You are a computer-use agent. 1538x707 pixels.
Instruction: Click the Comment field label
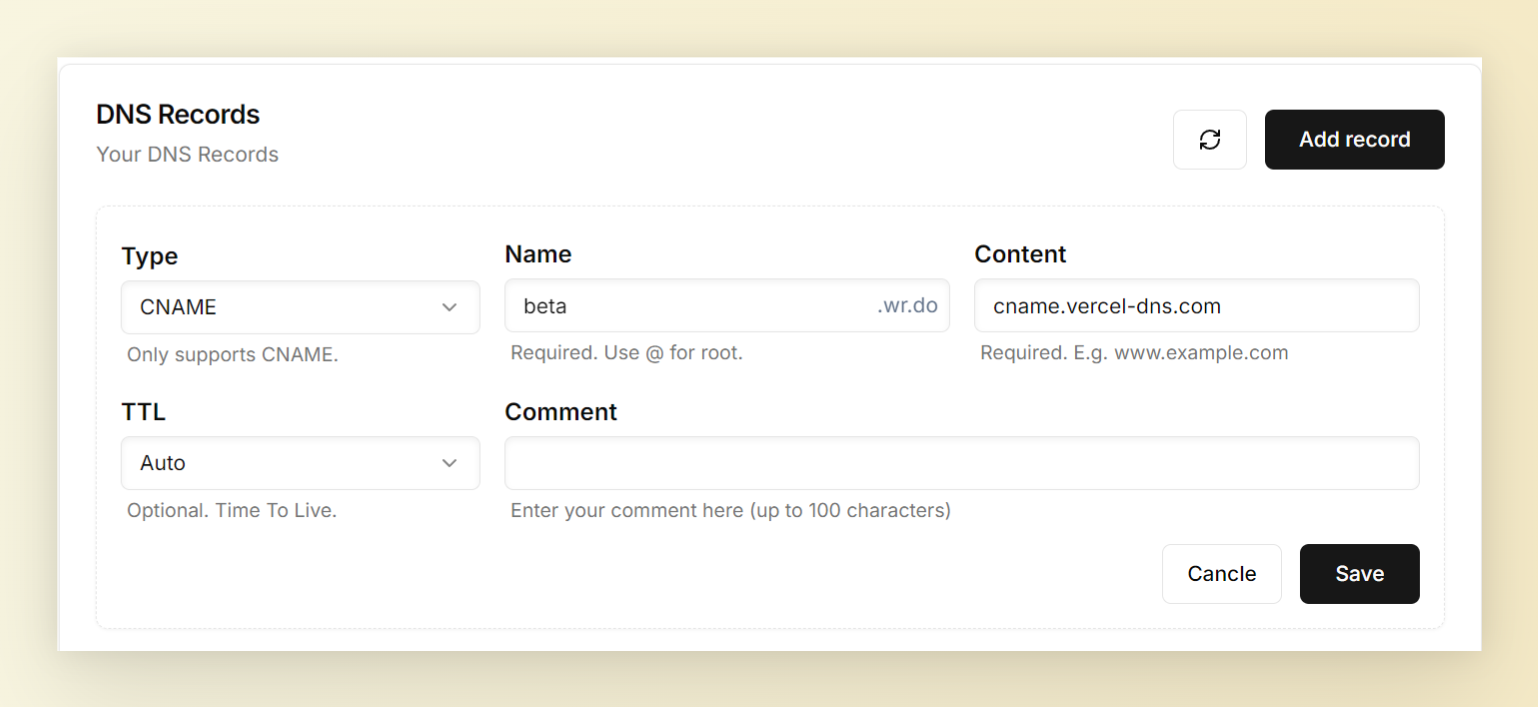561,412
